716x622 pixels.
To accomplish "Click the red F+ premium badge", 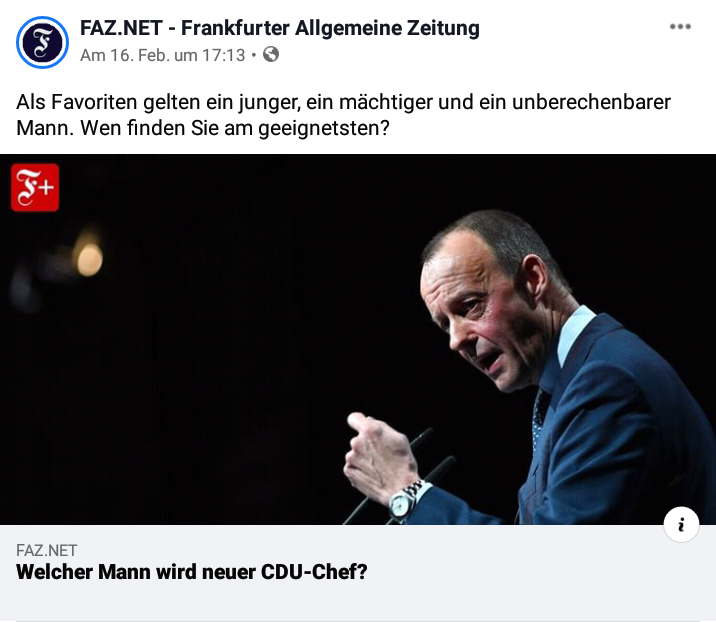I will (35, 188).
